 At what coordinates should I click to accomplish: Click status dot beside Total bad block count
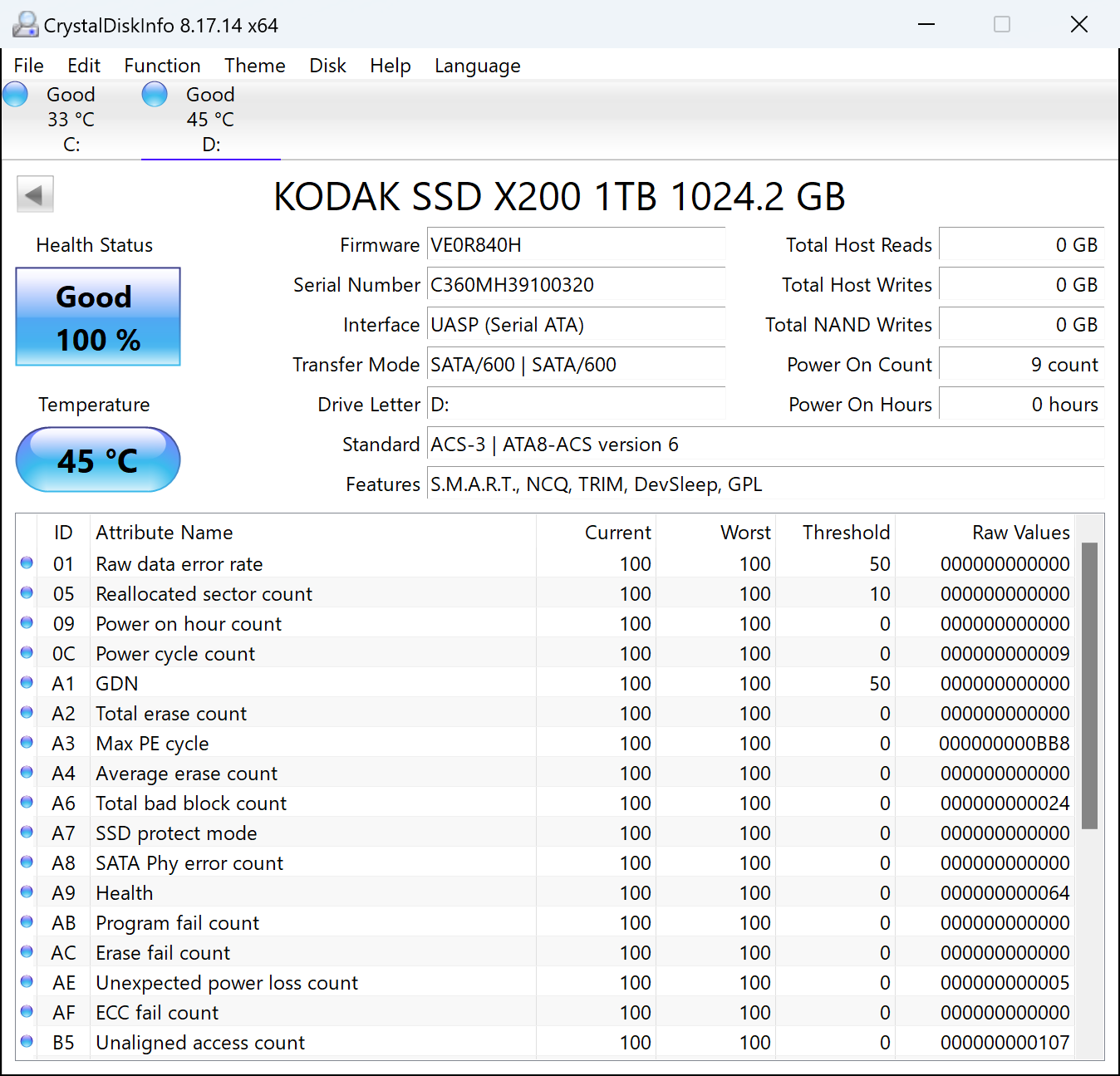[27, 803]
